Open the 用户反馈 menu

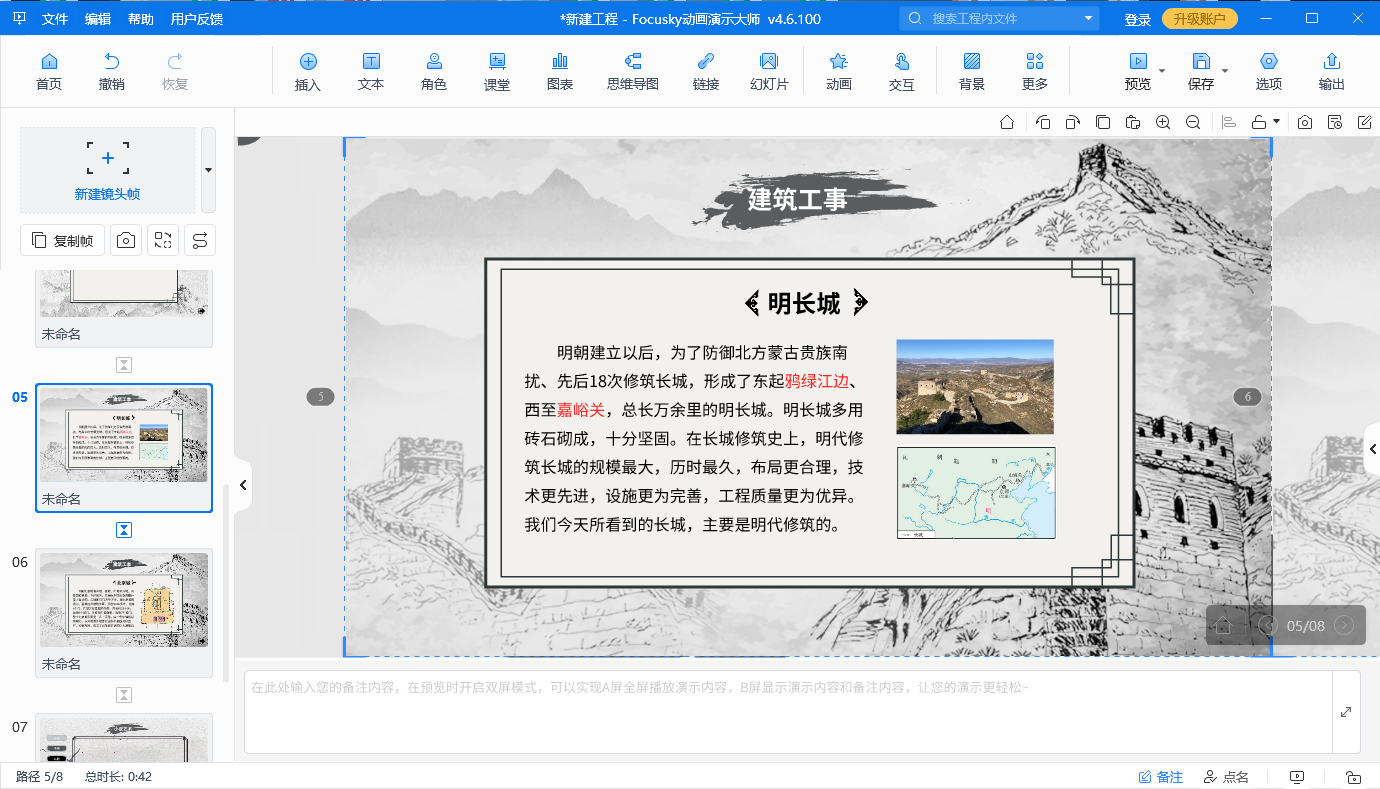pyautogui.click(x=197, y=19)
